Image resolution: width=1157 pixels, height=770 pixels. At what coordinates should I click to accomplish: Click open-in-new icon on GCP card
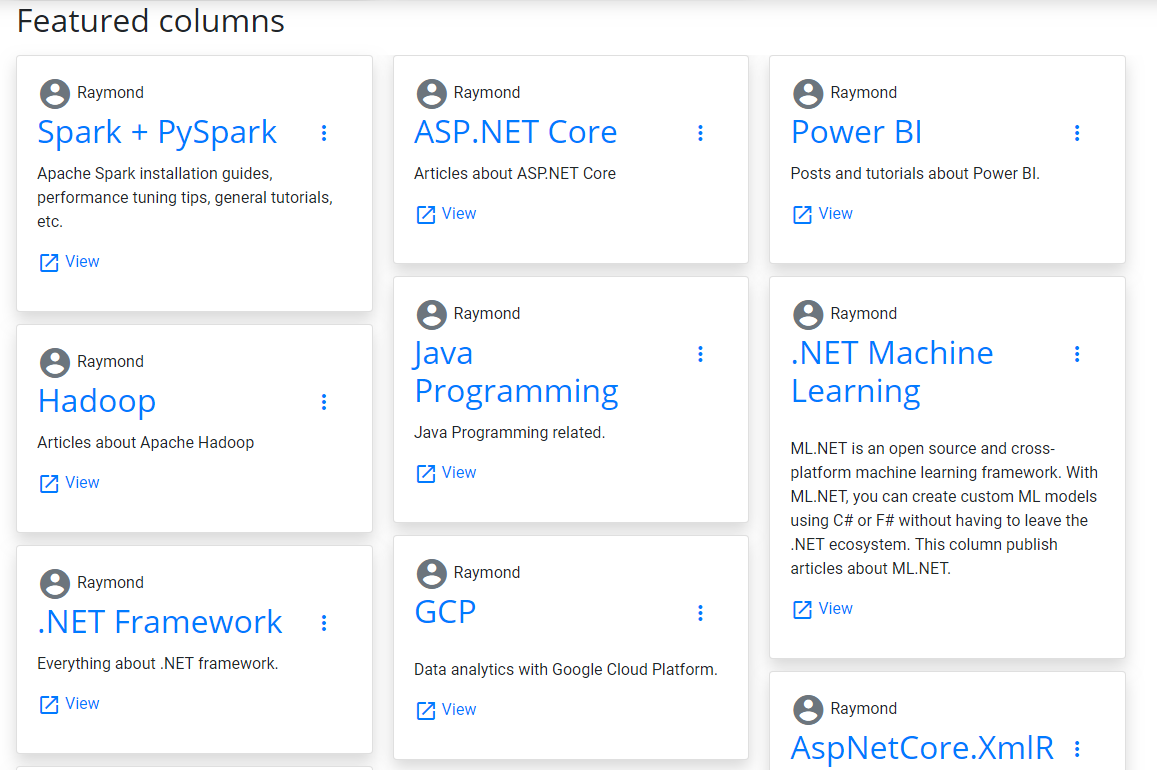tap(426, 711)
